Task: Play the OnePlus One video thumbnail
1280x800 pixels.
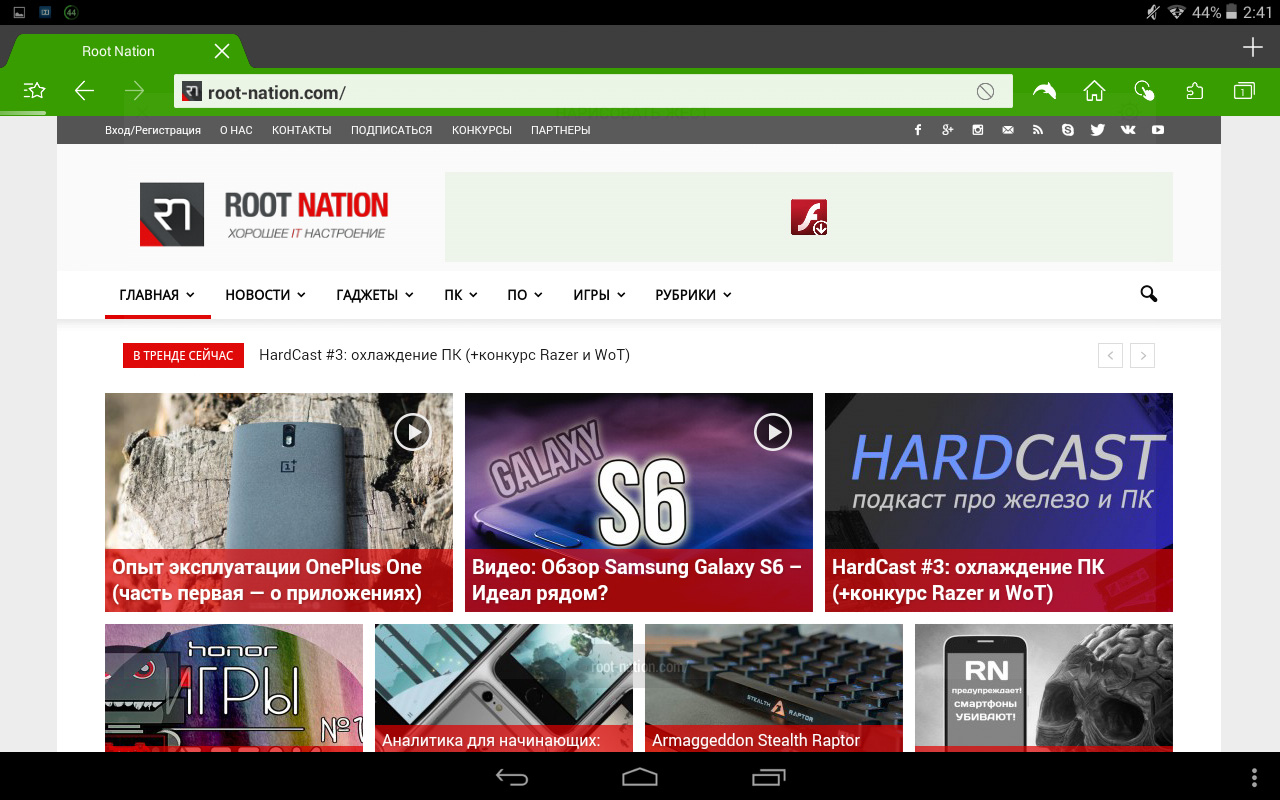Action: [412, 432]
